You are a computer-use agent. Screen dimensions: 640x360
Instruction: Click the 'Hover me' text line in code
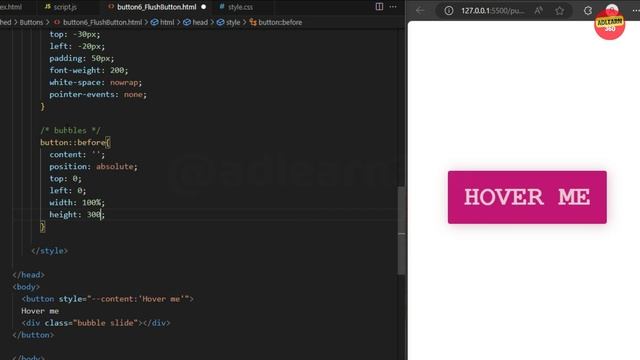point(40,311)
